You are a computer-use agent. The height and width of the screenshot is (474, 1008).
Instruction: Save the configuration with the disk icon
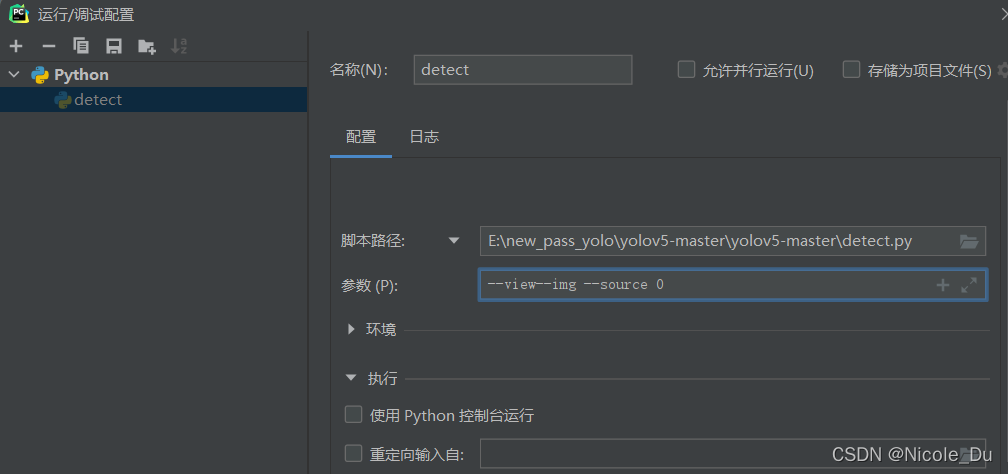(114, 46)
